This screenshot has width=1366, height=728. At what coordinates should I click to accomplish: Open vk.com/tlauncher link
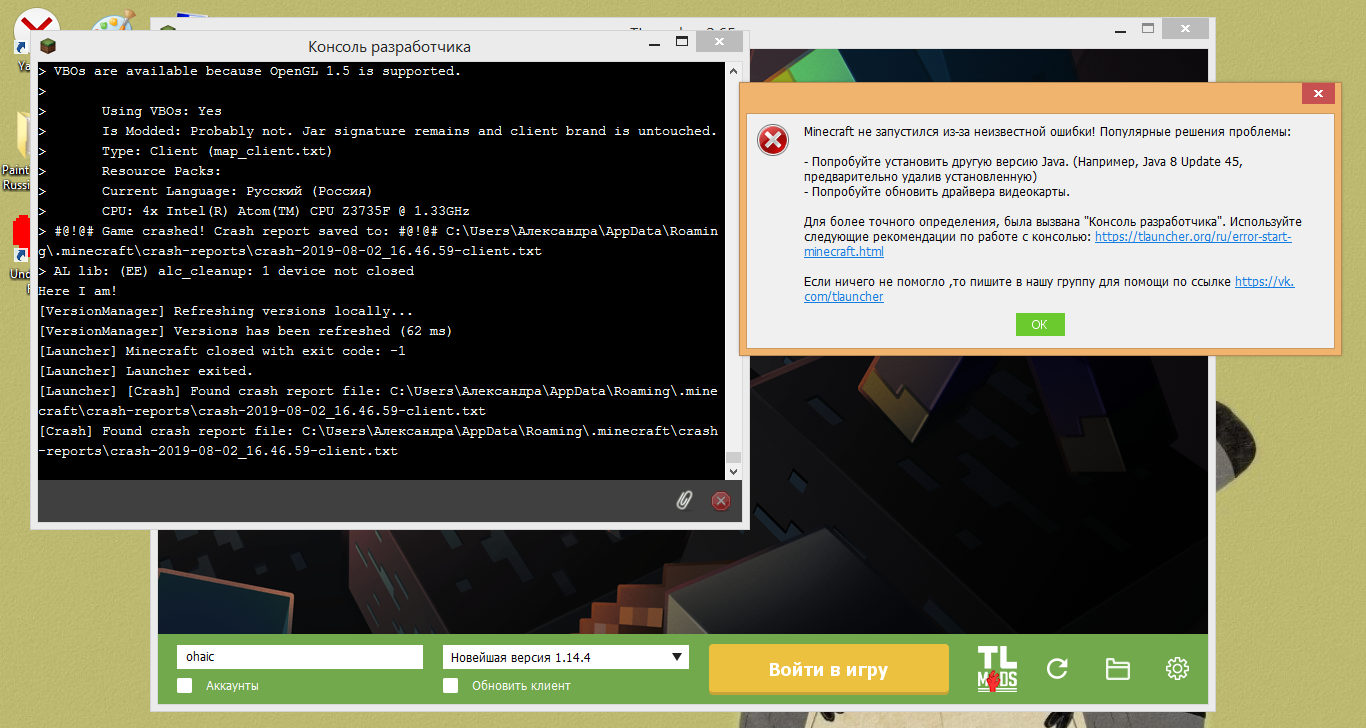1050,289
